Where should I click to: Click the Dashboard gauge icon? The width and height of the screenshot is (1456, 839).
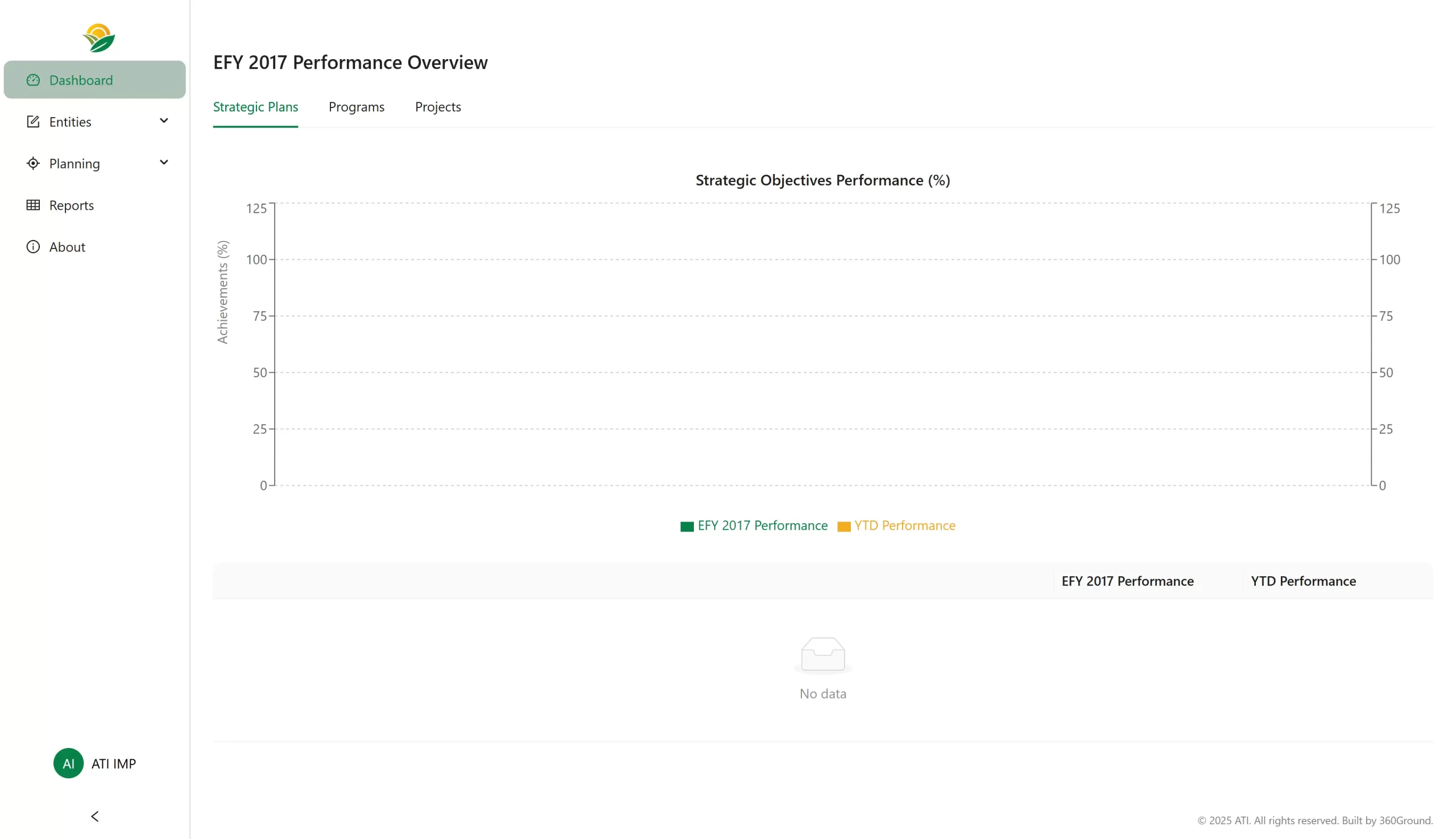click(33, 80)
